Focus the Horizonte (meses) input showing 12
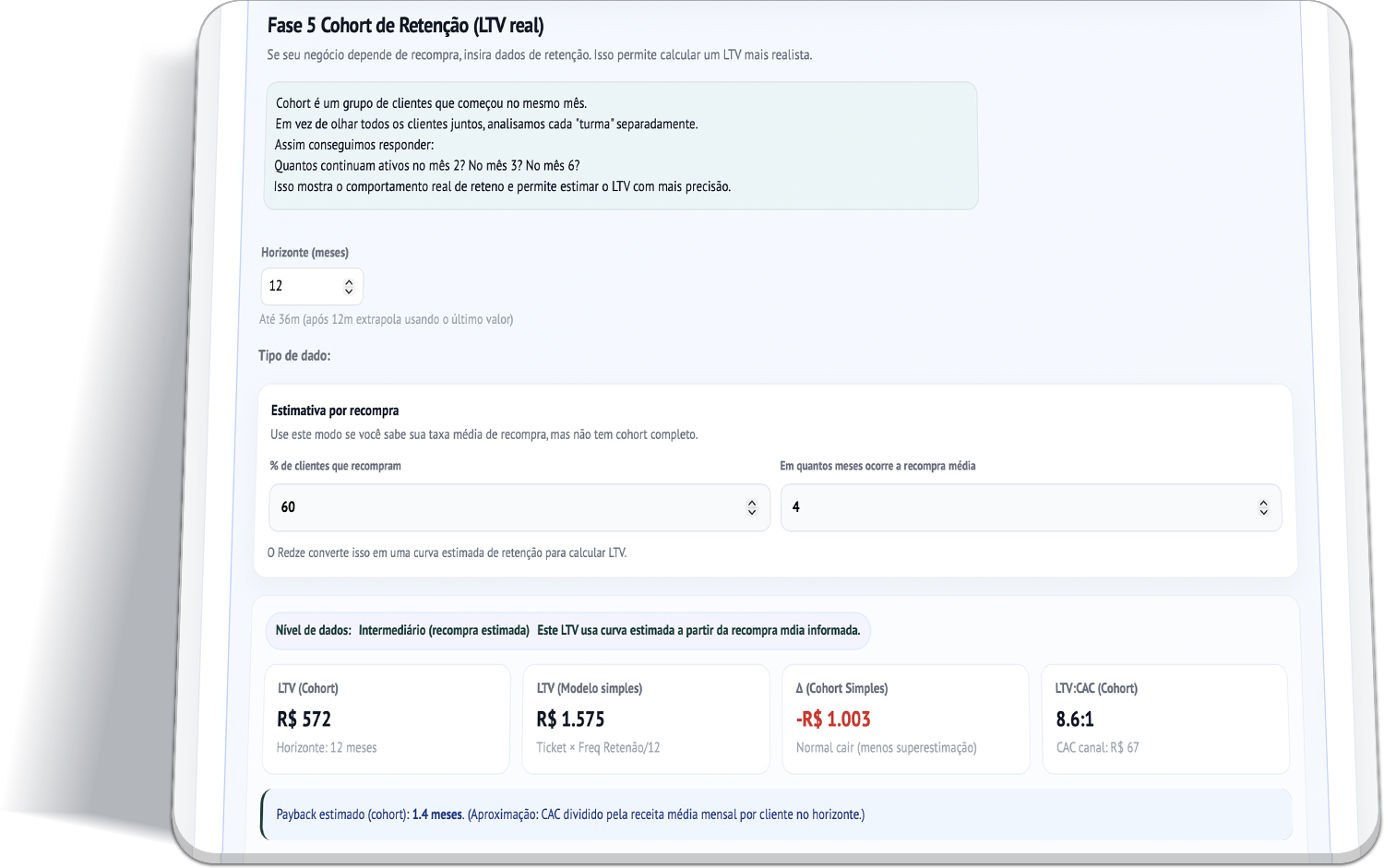Viewport: 1384px width, 868px height. pos(300,286)
